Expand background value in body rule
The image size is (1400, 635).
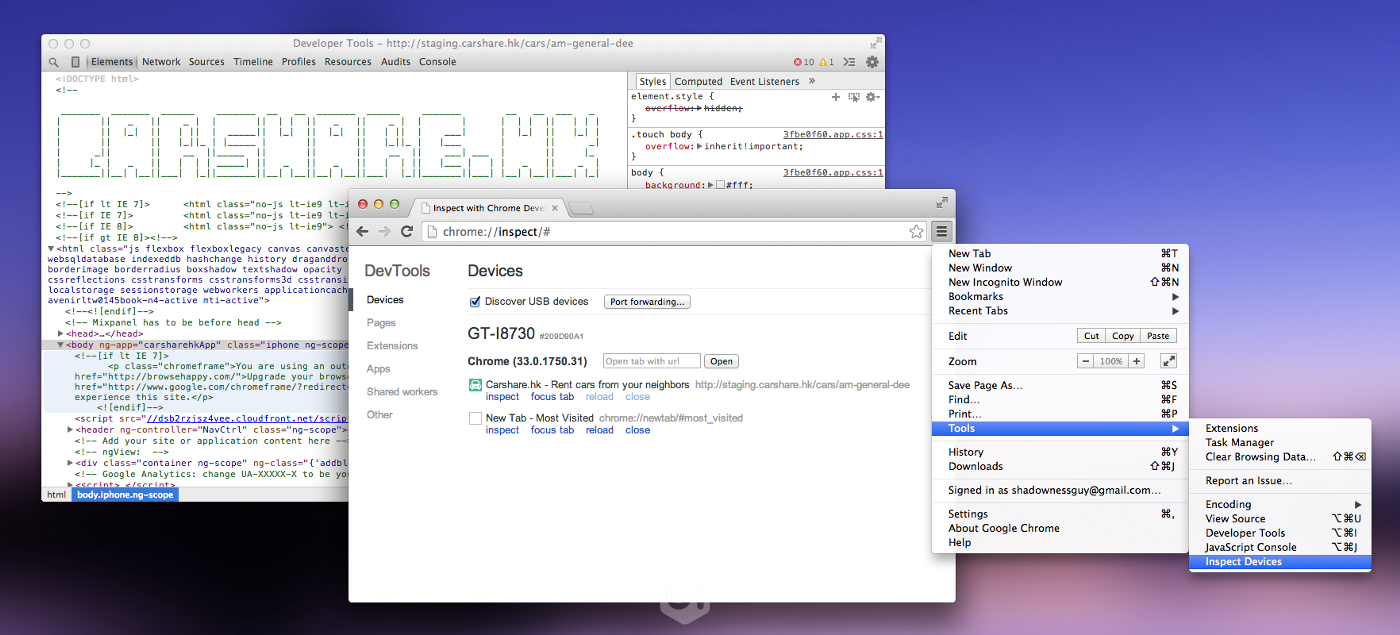pos(709,185)
